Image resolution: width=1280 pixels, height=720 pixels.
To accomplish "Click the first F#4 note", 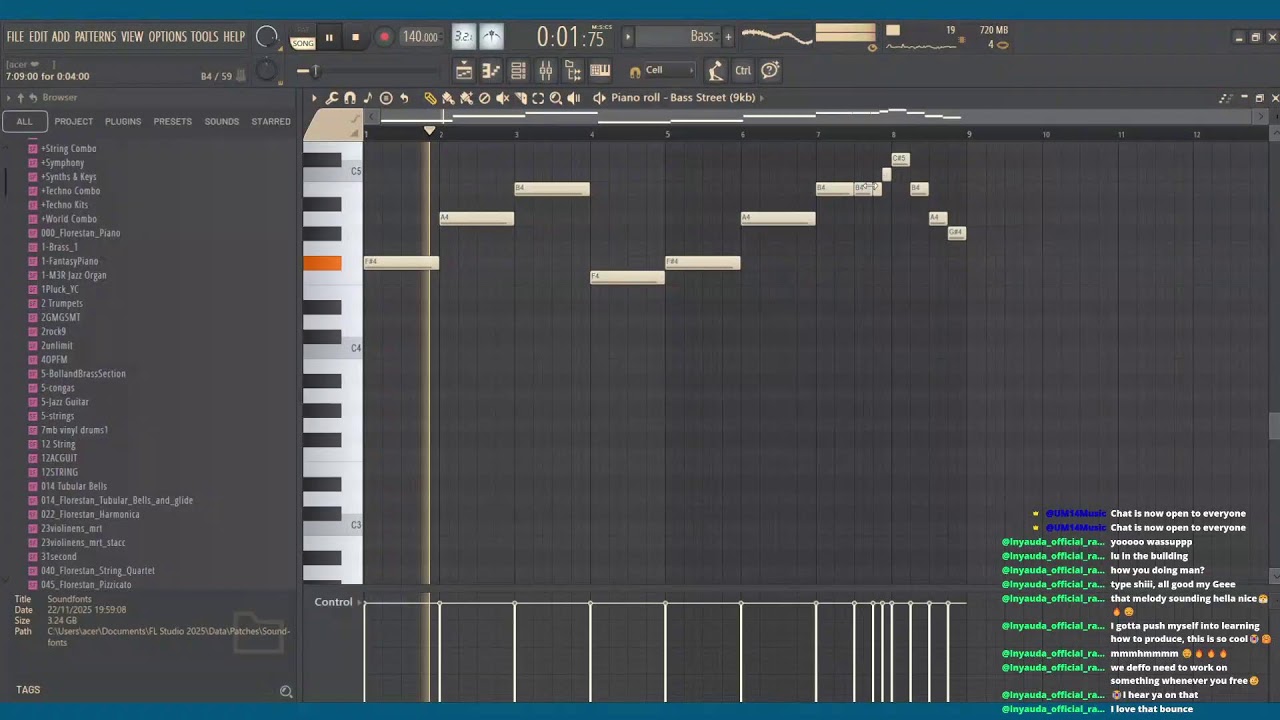I will 401,263.
